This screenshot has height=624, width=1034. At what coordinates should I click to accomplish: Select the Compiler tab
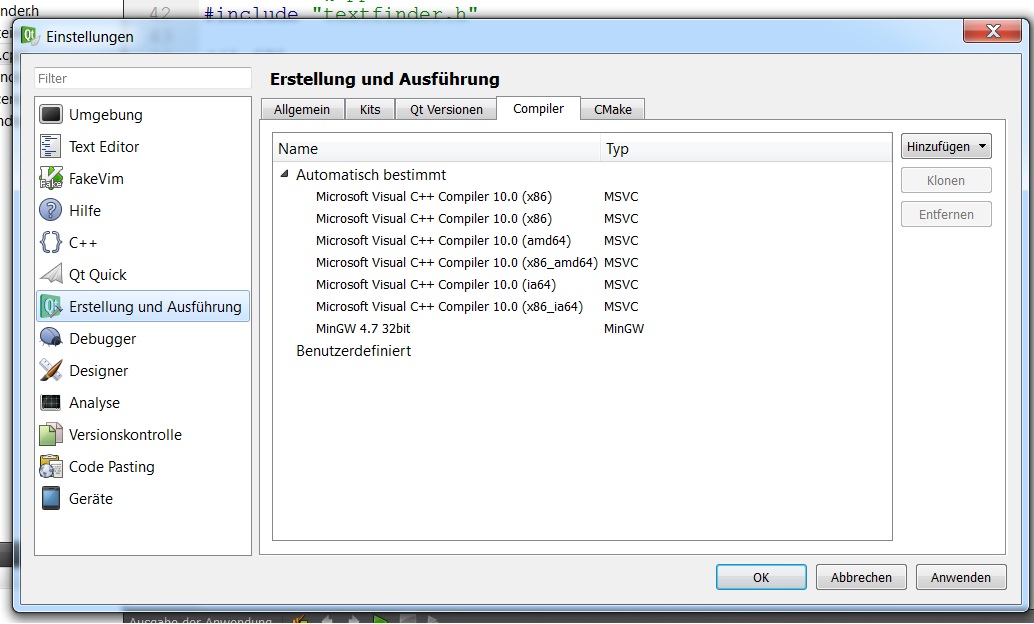tap(538, 109)
